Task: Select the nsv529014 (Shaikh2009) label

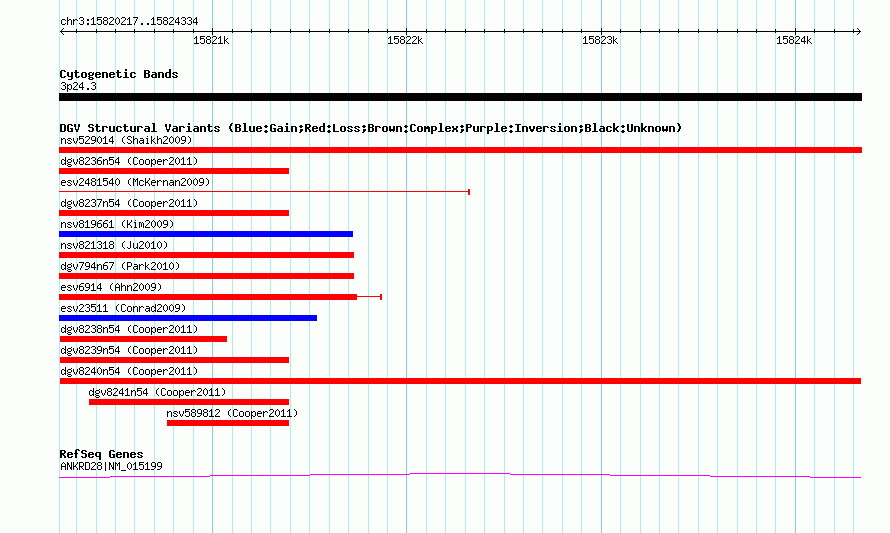Action: [x=126, y=140]
